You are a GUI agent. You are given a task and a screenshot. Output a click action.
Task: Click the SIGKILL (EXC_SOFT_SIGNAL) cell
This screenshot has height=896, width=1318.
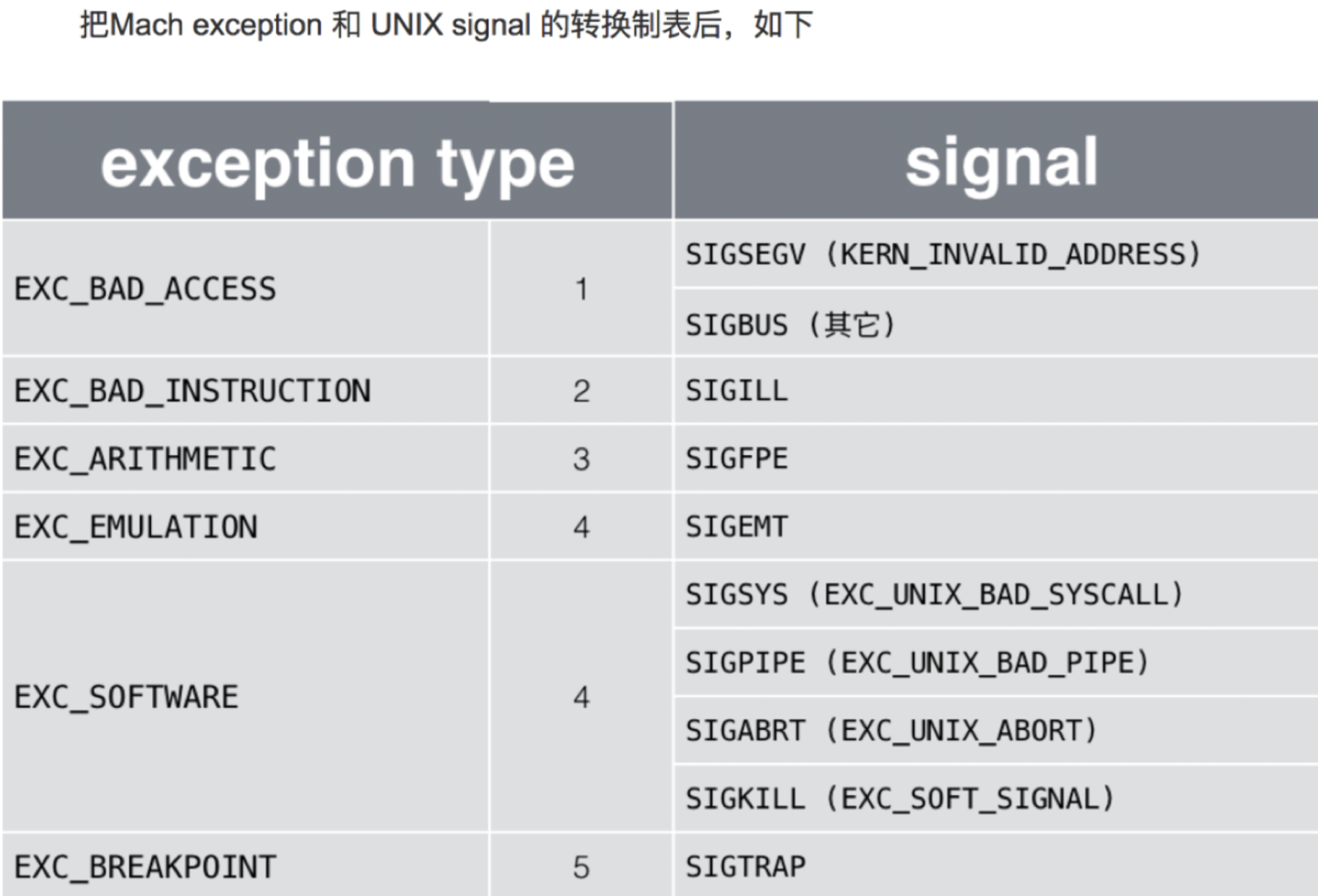[996, 798]
